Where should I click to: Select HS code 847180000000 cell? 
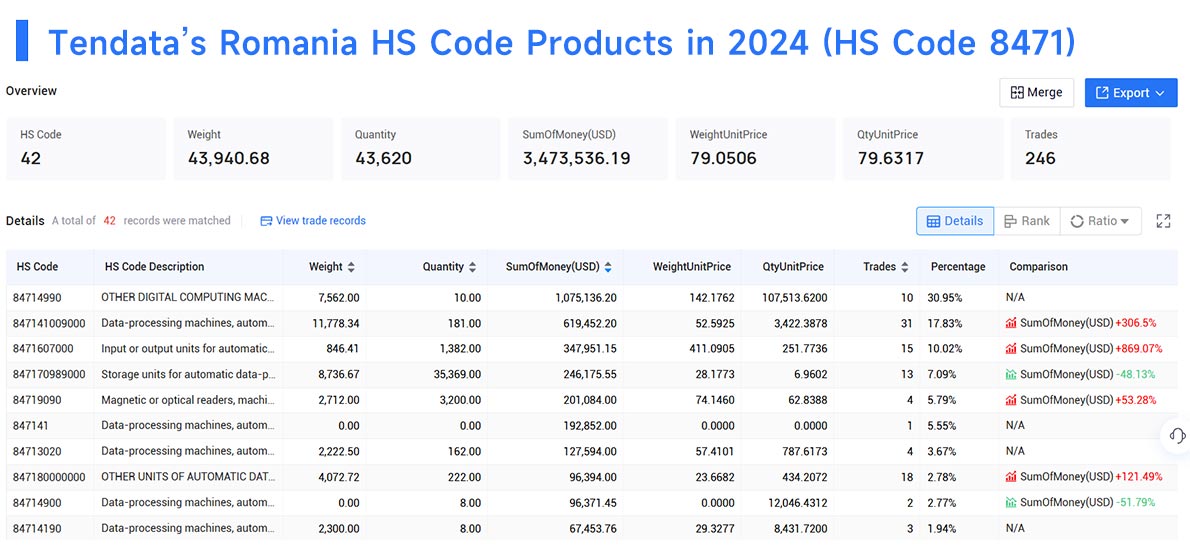click(x=49, y=477)
